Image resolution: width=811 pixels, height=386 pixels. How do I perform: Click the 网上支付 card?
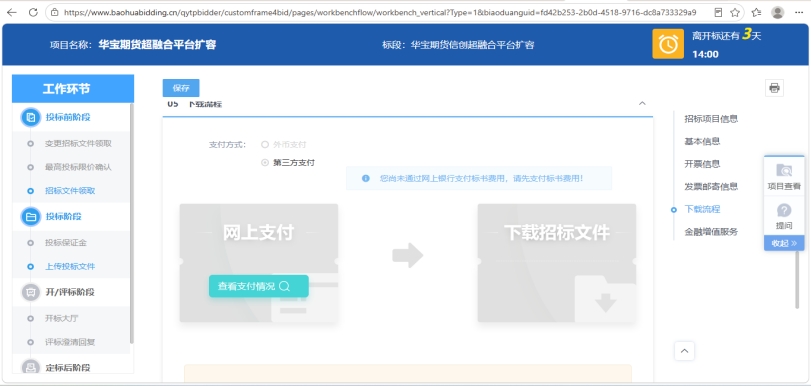click(x=259, y=263)
